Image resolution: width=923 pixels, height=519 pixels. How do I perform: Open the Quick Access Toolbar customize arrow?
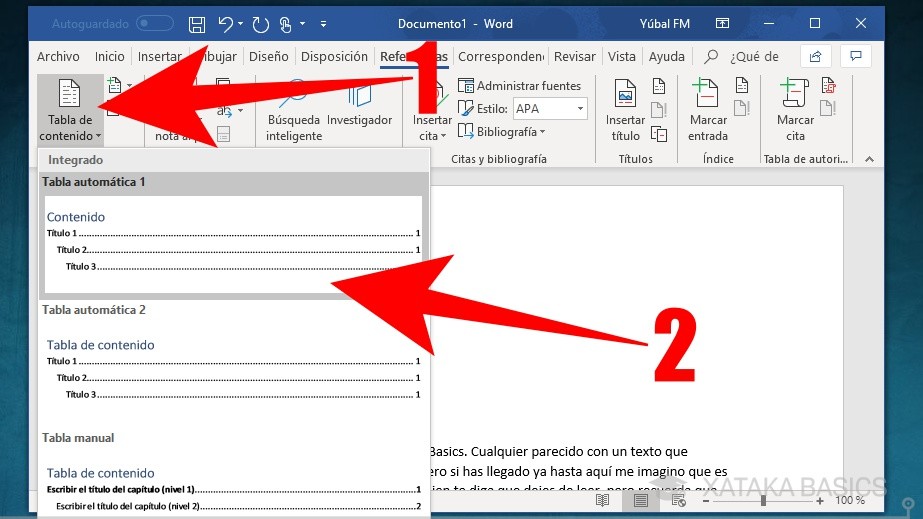coord(323,24)
